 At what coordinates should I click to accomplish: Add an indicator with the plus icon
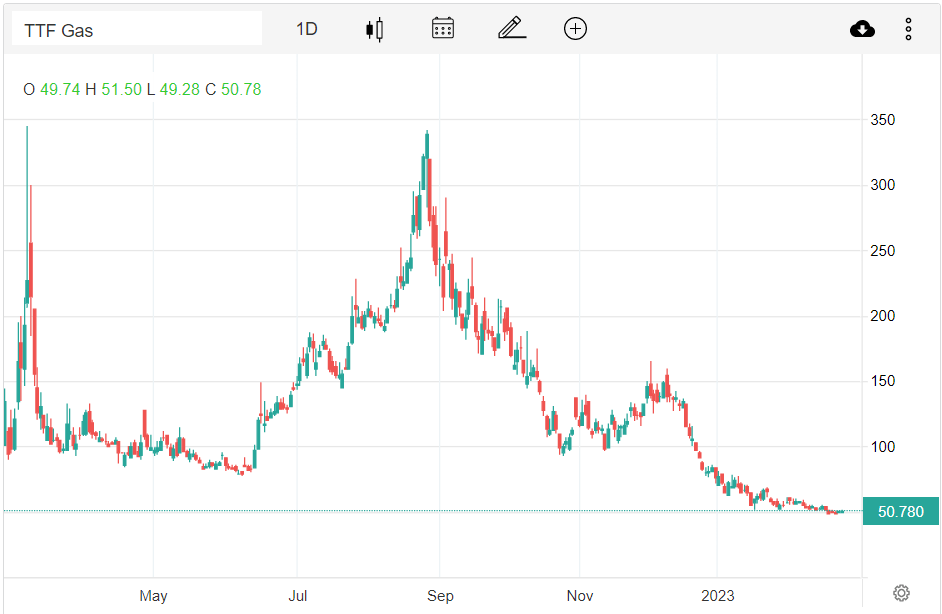point(575,29)
